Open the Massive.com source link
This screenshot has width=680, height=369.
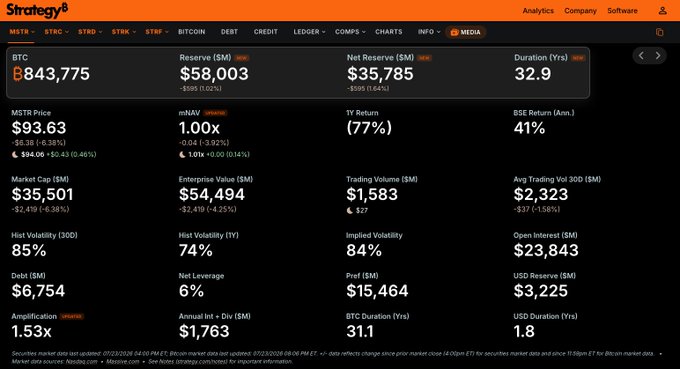pos(123,361)
